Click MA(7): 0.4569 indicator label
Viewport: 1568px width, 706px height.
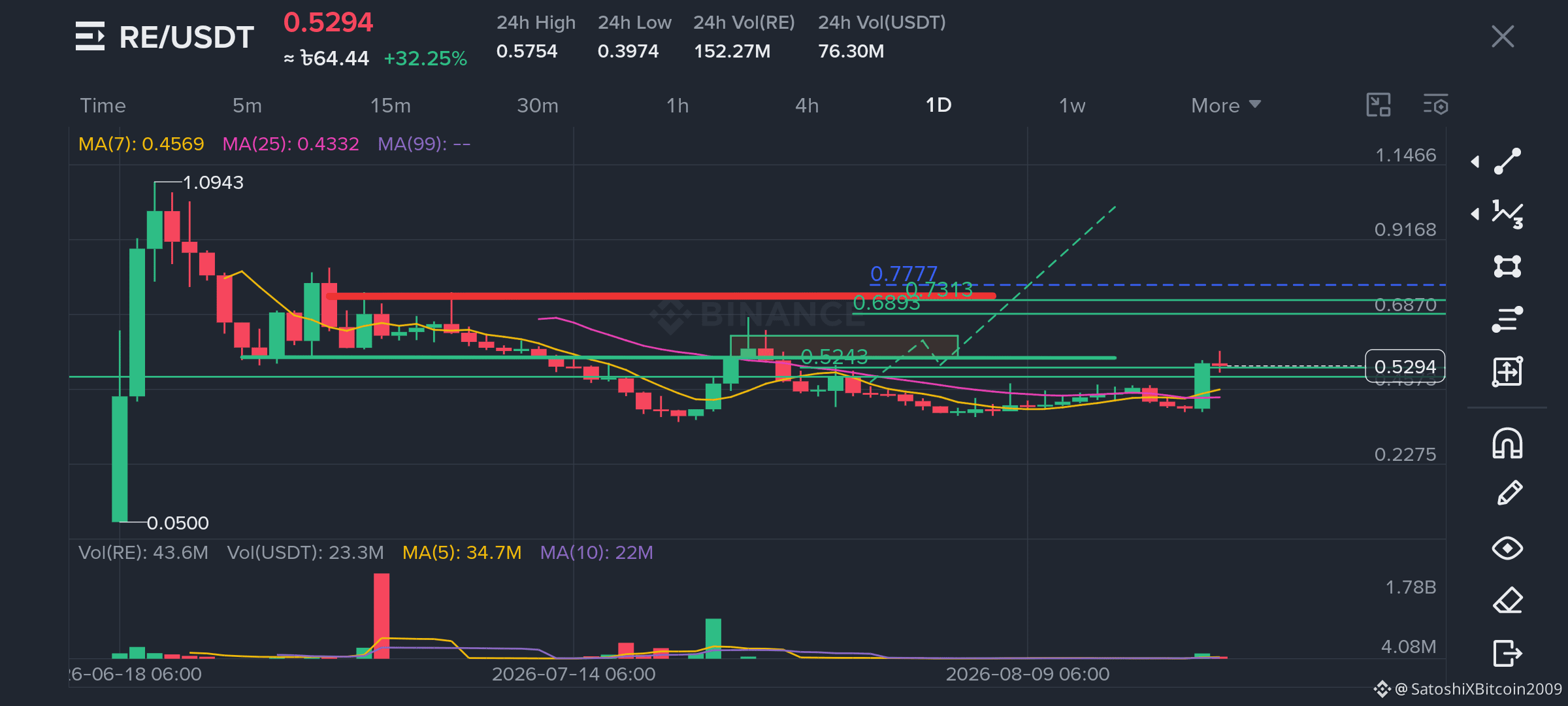point(141,144)
